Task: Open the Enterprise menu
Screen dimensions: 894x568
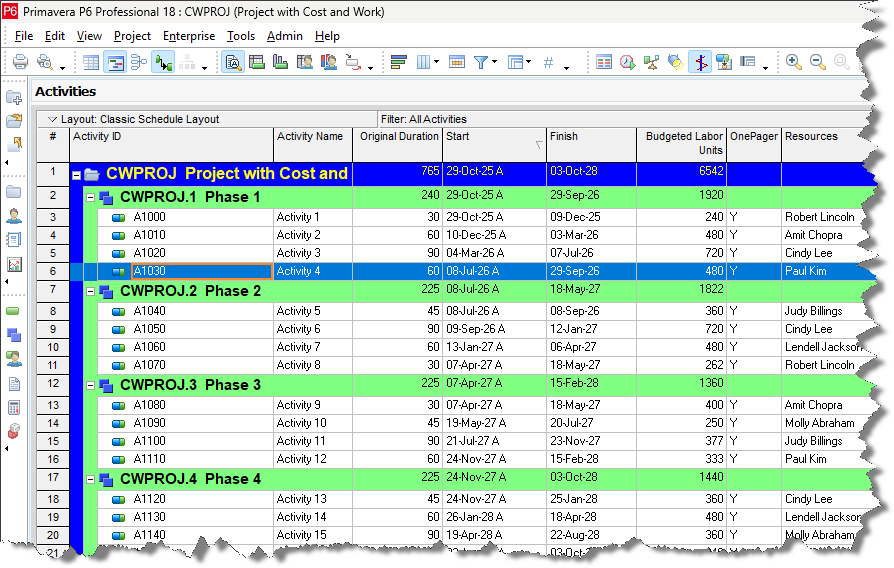Action: 189,36
